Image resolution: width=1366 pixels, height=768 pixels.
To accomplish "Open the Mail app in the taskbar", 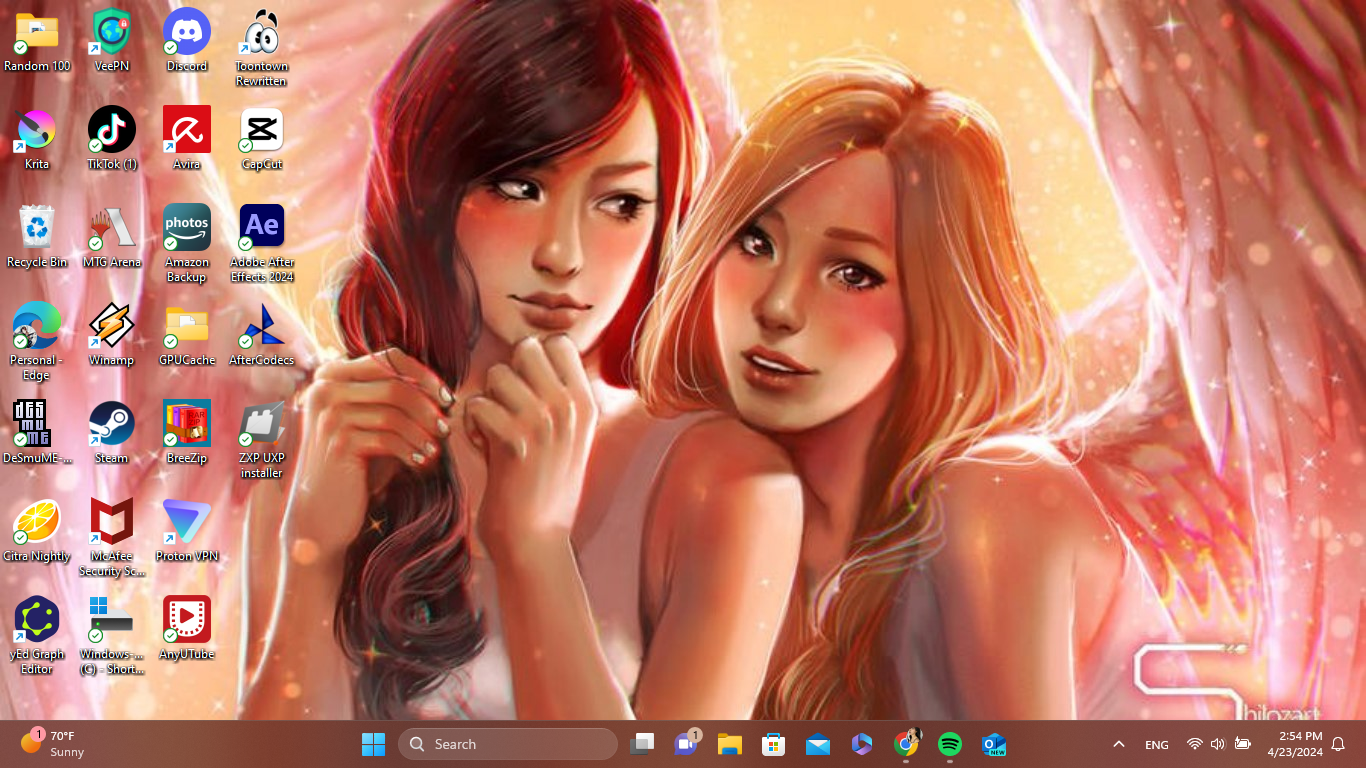I will [x=818, y=744].
